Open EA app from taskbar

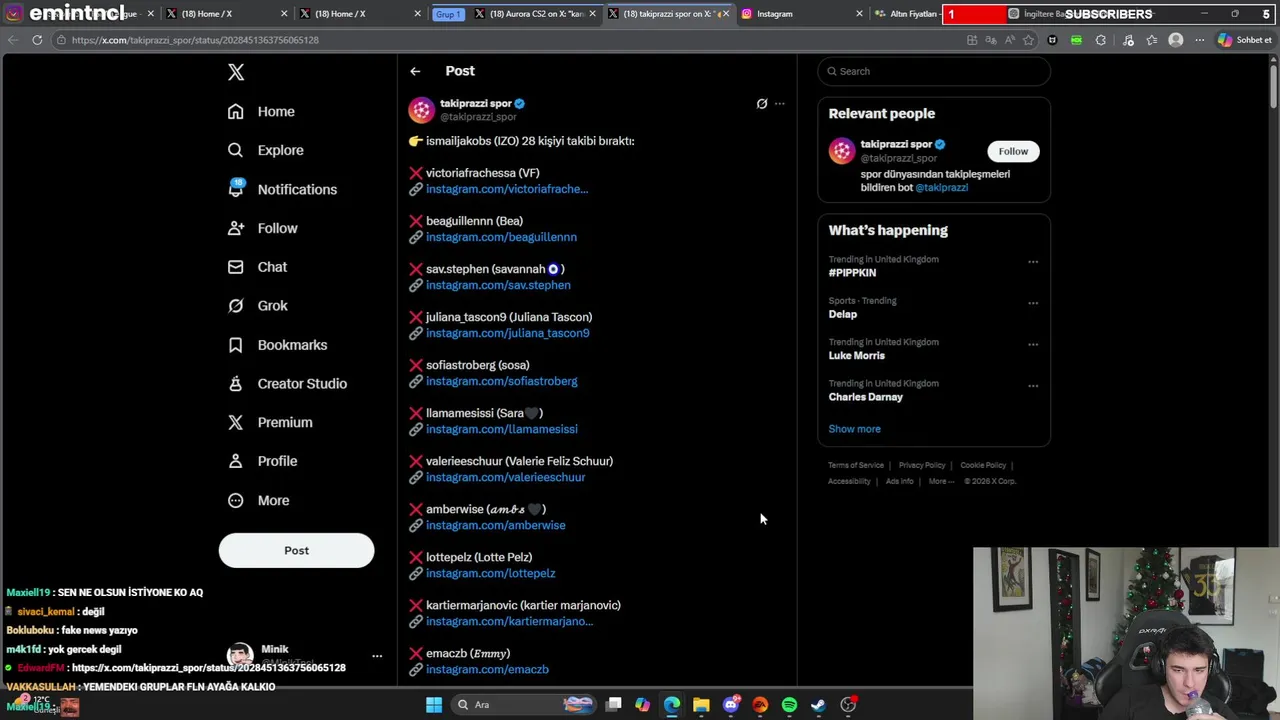(760, 705)
